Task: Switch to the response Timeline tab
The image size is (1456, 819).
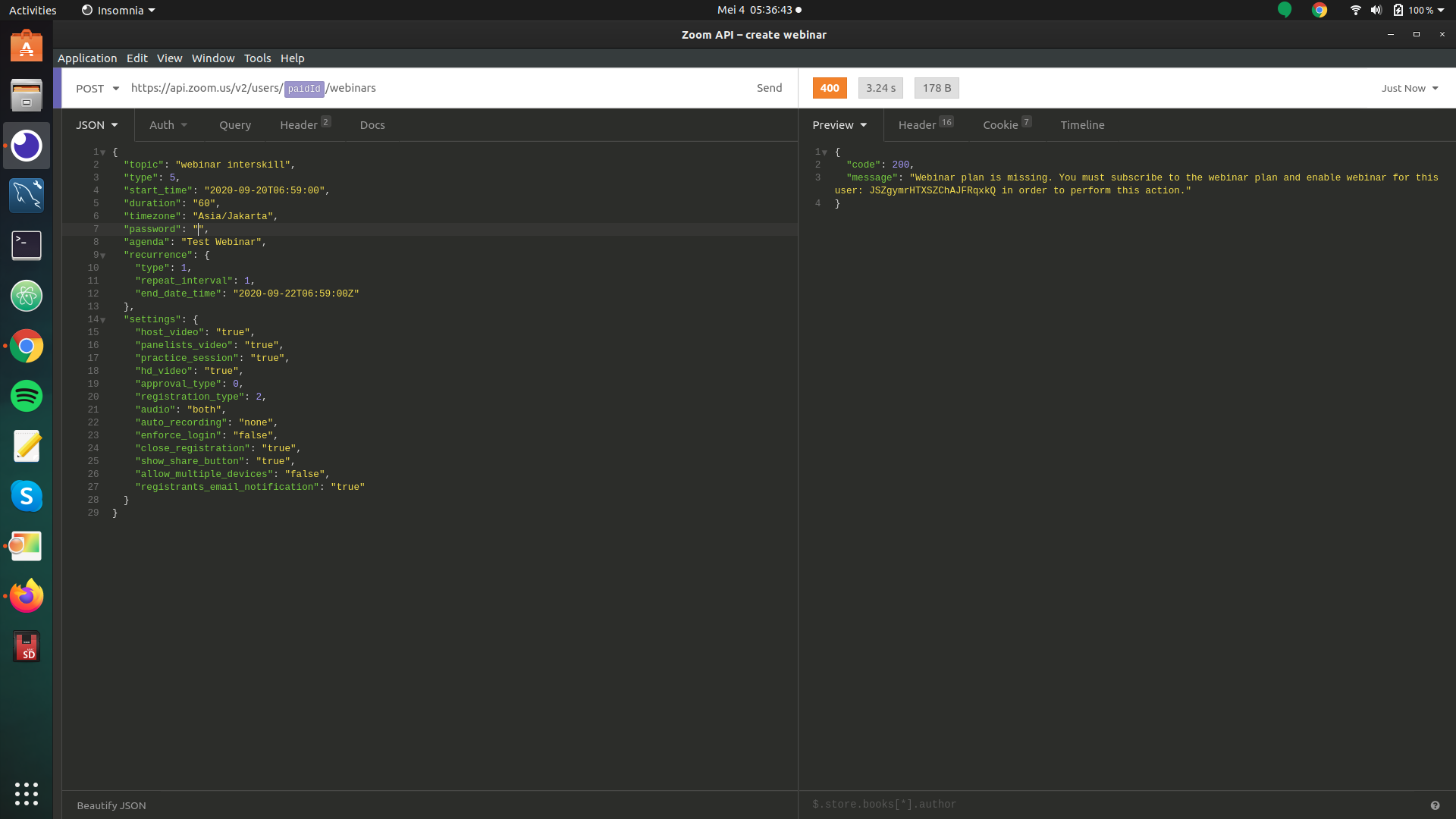Action: click(x=1082, y=125)
